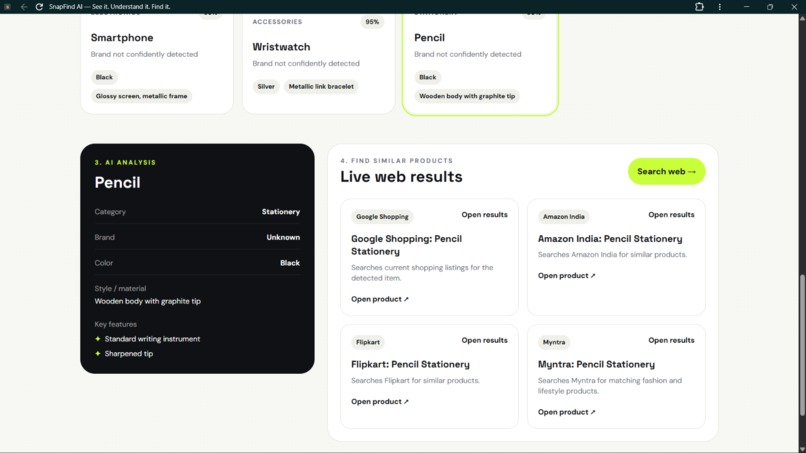Click the Black color value in AI analysis
This screenshot has height=453, width=806.
coord(290,263)
